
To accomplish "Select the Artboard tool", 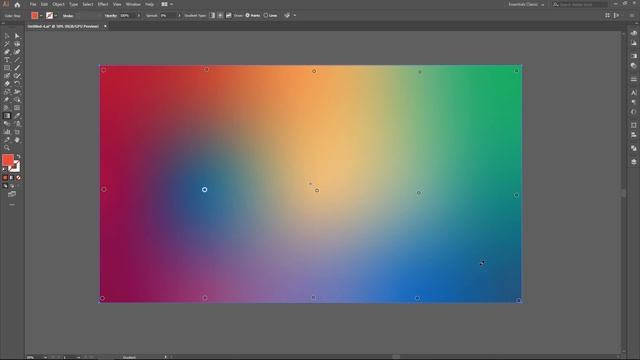I will [17, 132].
